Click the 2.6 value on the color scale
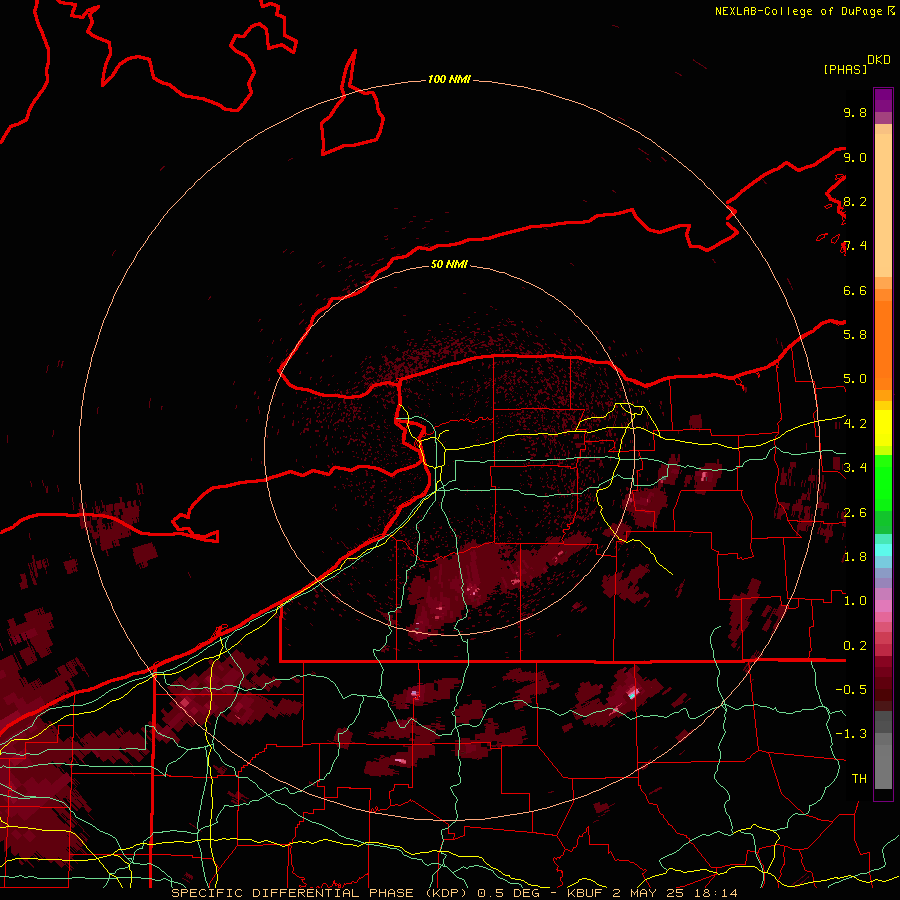 click(x=855, y=513)
